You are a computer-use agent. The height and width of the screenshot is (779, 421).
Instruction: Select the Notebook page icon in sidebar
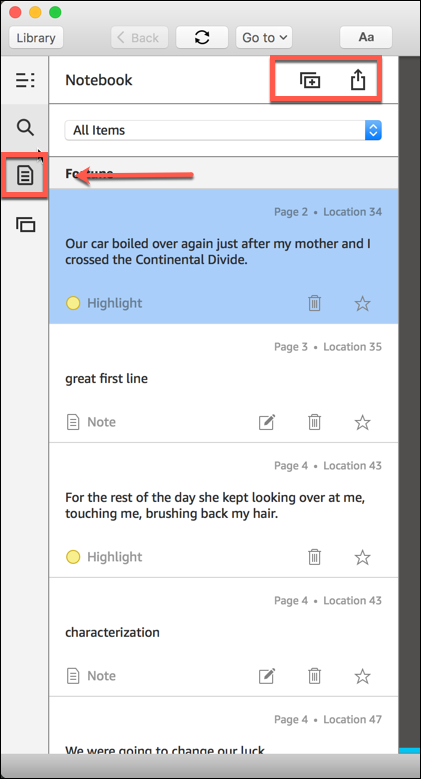click(25, 175)
